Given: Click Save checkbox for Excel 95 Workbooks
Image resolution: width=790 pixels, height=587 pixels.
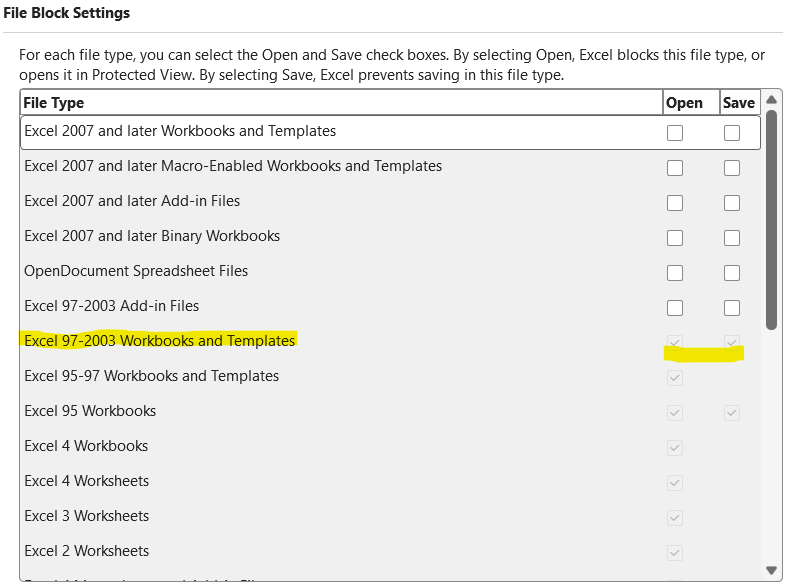Looking at the screenshot, I should pos(732,413).
